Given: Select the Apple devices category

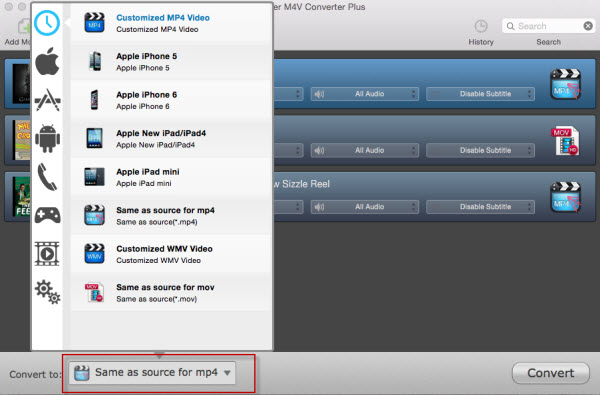Looking at the screenshot, I should coord(47,62).
